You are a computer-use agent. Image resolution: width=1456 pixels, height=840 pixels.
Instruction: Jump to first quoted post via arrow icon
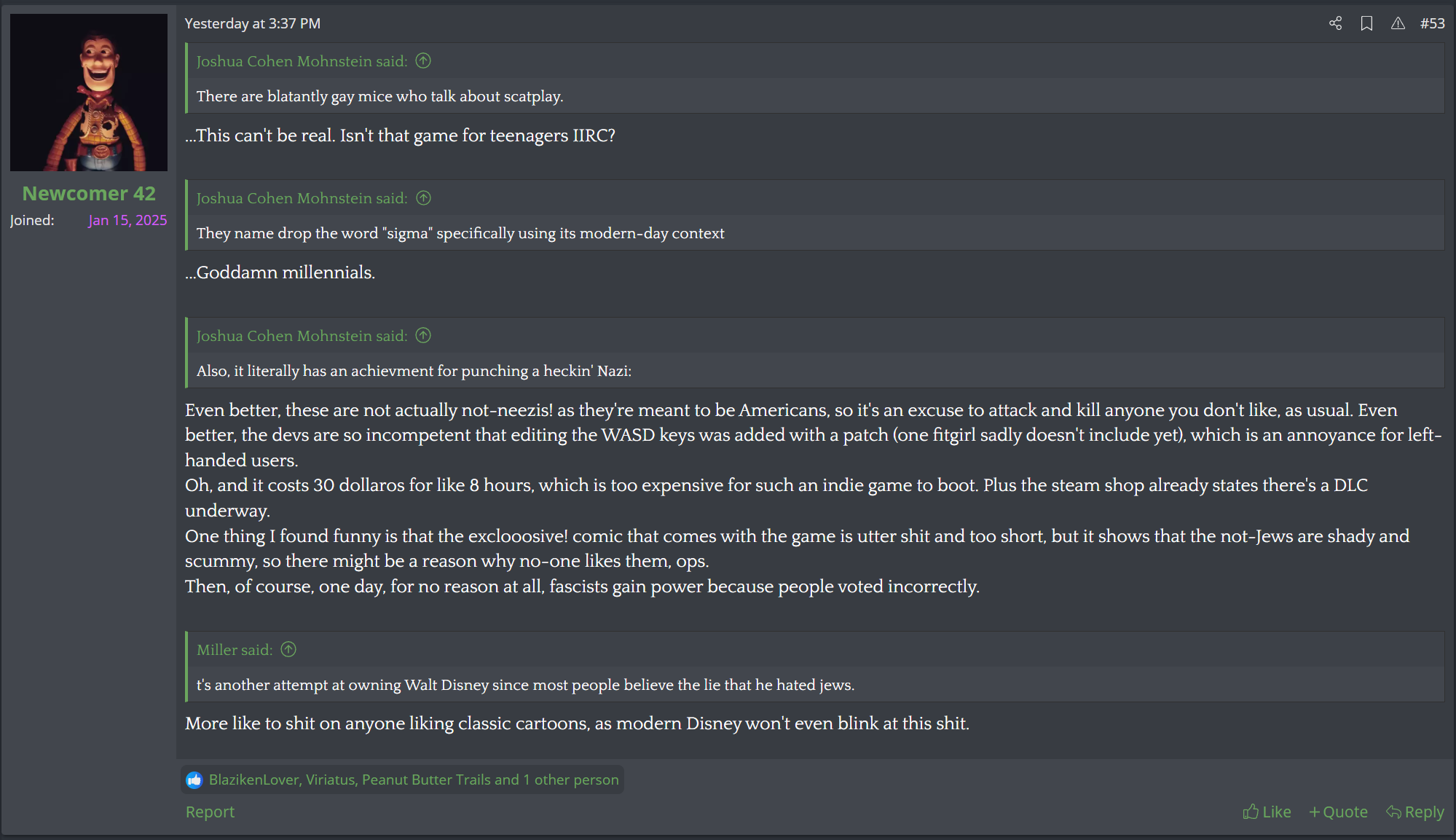(423, 61)
